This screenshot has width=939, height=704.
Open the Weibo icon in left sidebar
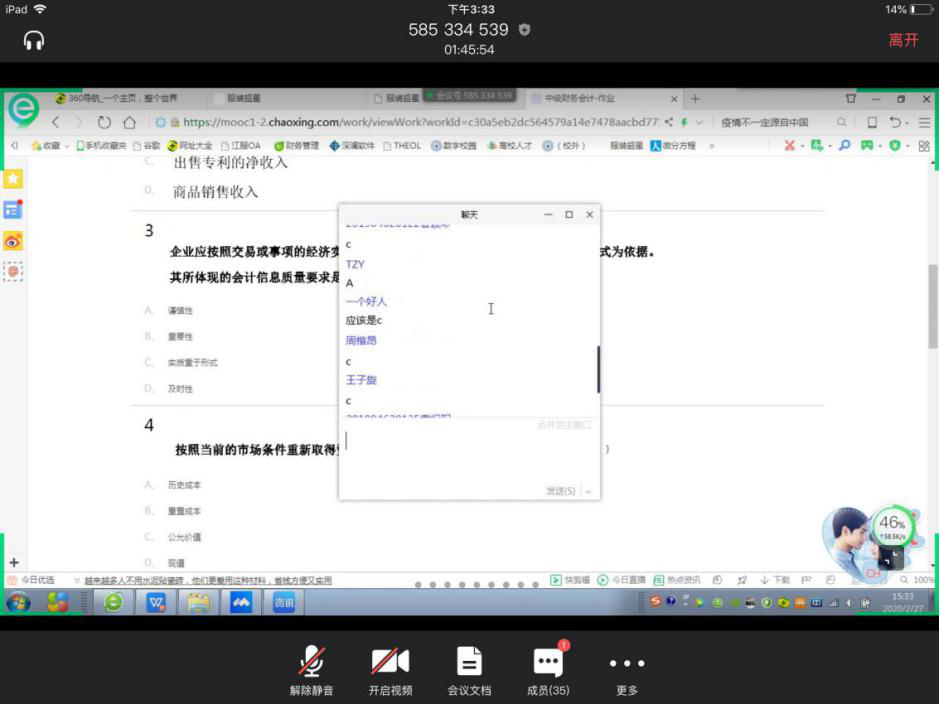13,241
